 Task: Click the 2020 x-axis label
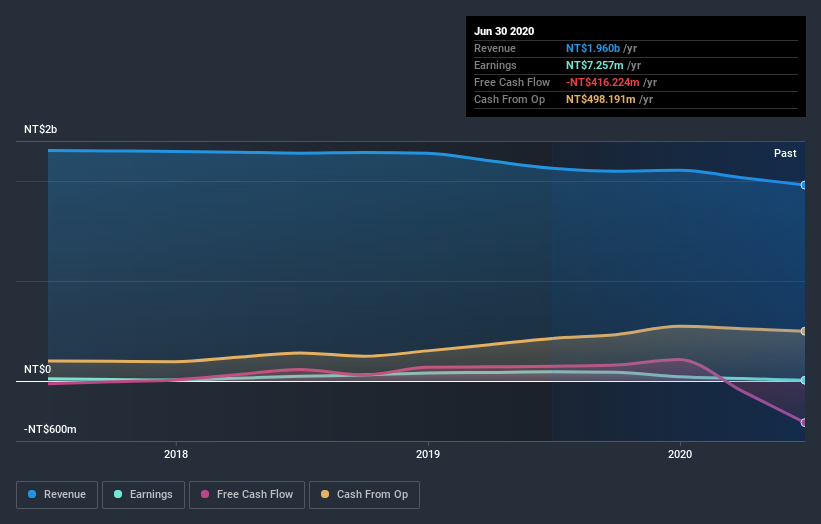click(680, 454)
